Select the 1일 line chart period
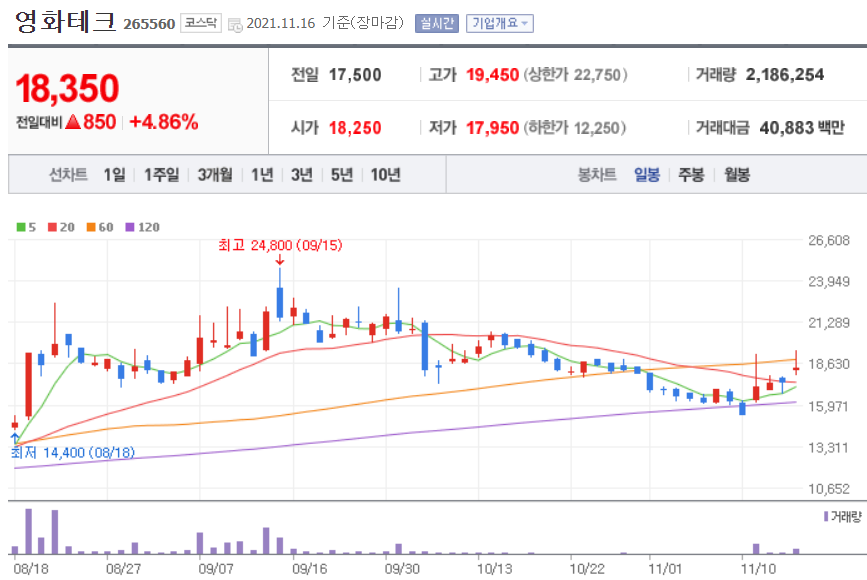 [x=114, y=175]
